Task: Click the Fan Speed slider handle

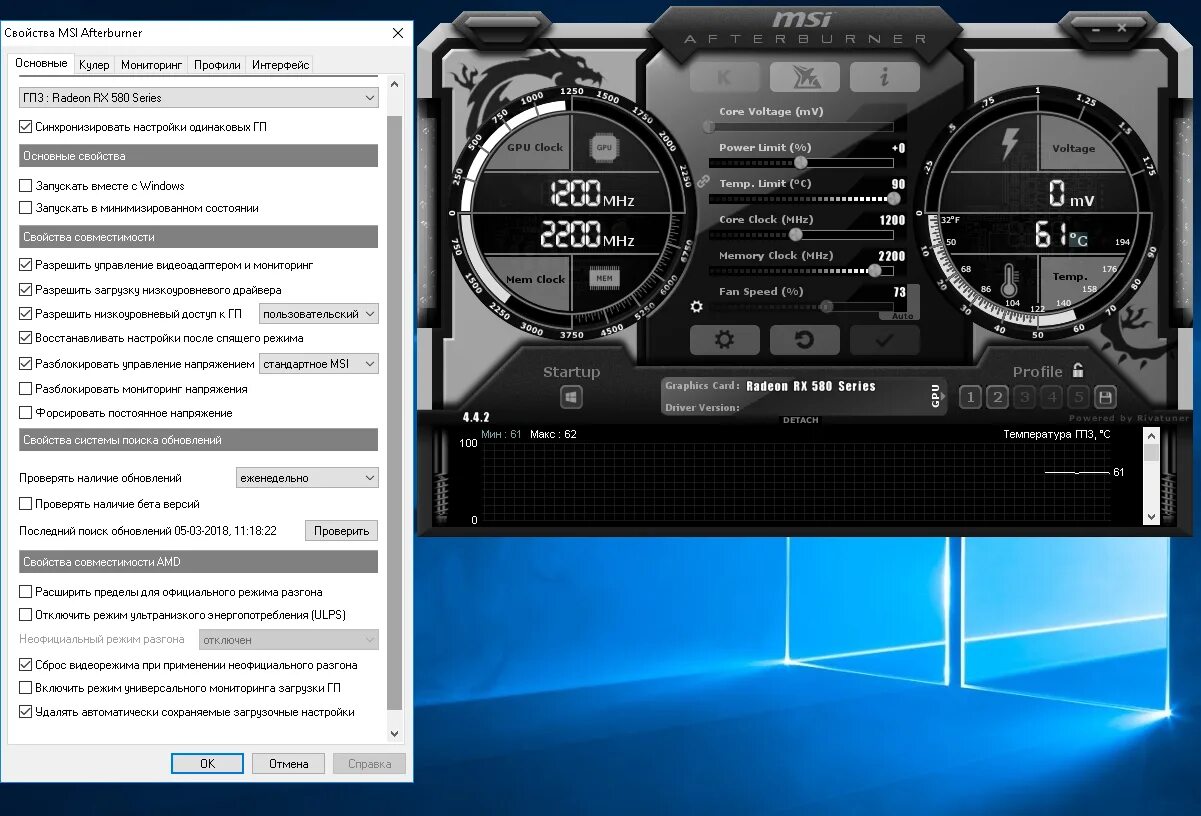Action: [x=826, y=307]
